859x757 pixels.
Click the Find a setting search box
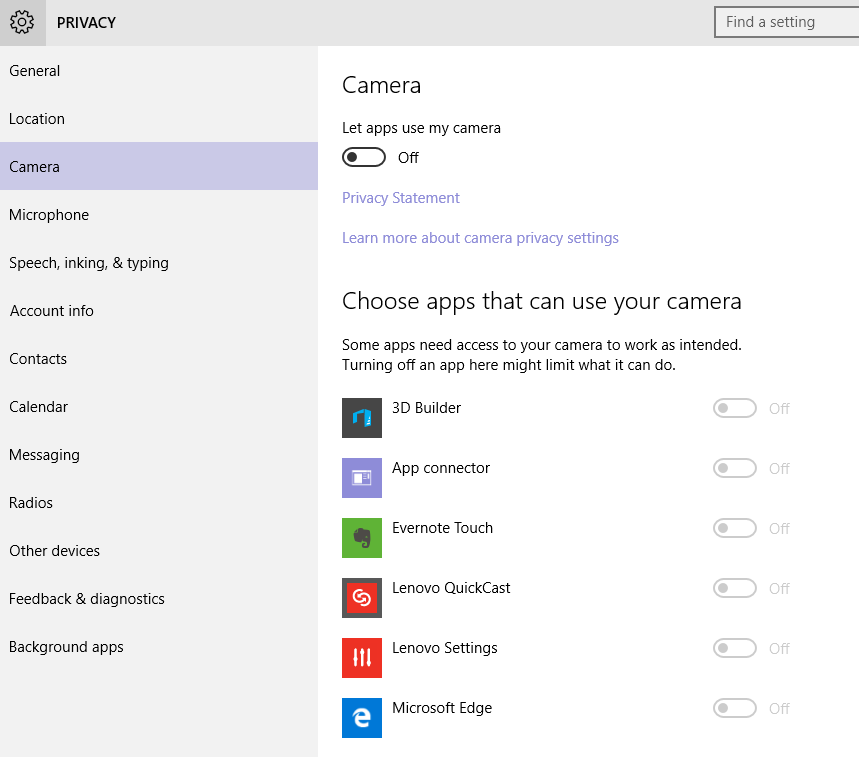click(787, 22)
